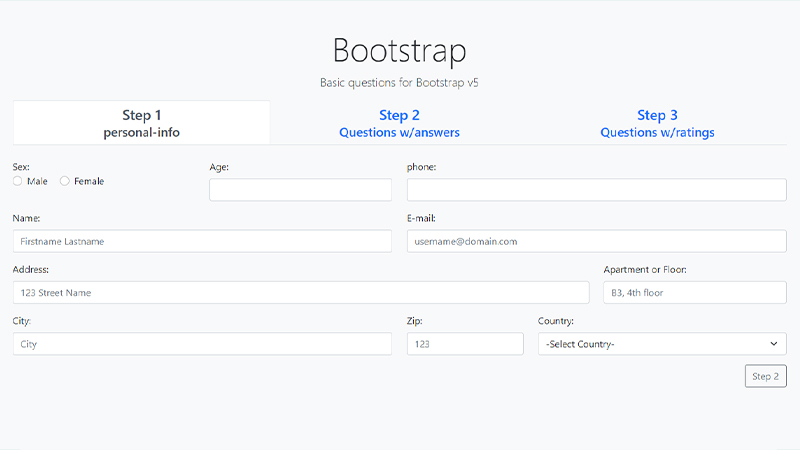Click the 'City:' label
The image size is (800, 450).
pyautogui.click(x=22, y=321)
